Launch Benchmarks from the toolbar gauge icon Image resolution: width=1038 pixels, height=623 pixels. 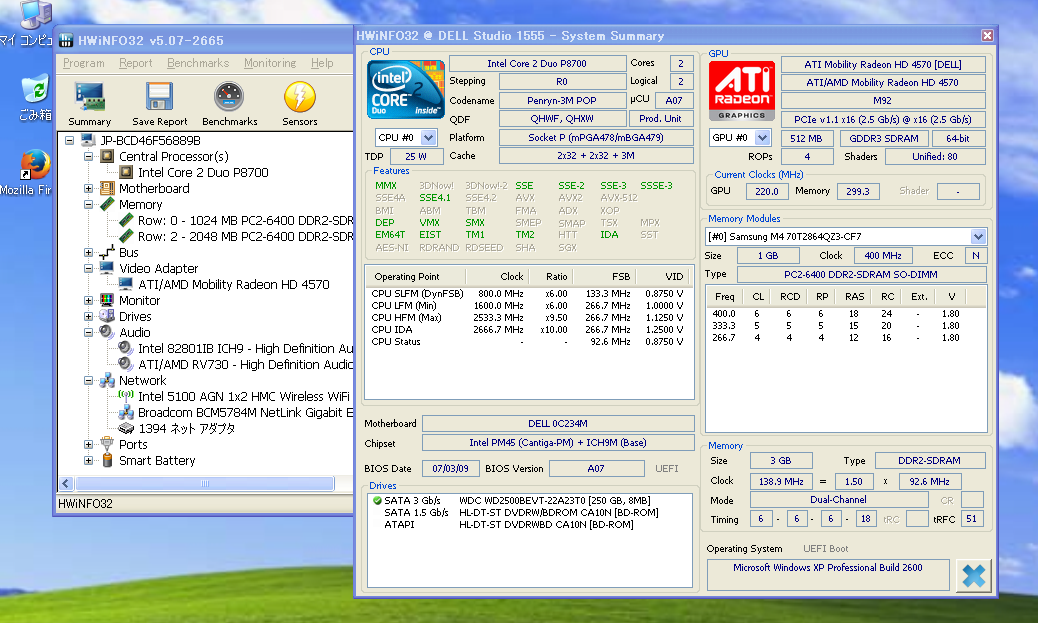tap(229, 97)
